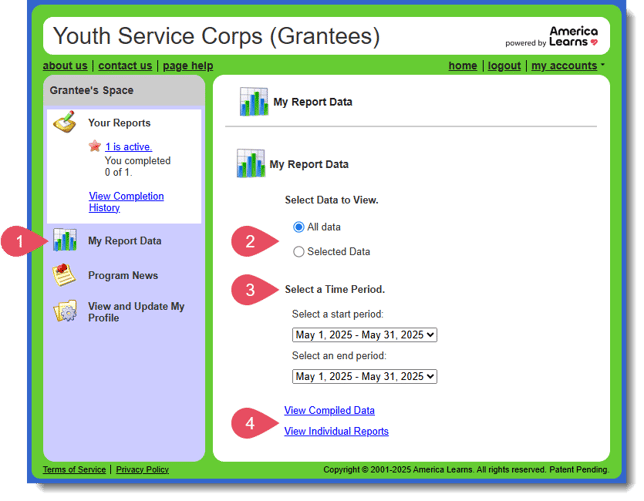Open the Privacy Policy link in footer
This screenshot has height=501, width=644.
(x=142, y=470)
